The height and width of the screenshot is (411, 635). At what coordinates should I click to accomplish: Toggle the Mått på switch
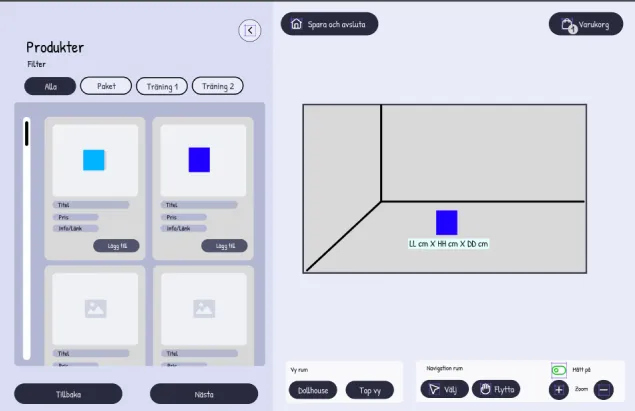[559, 370]
